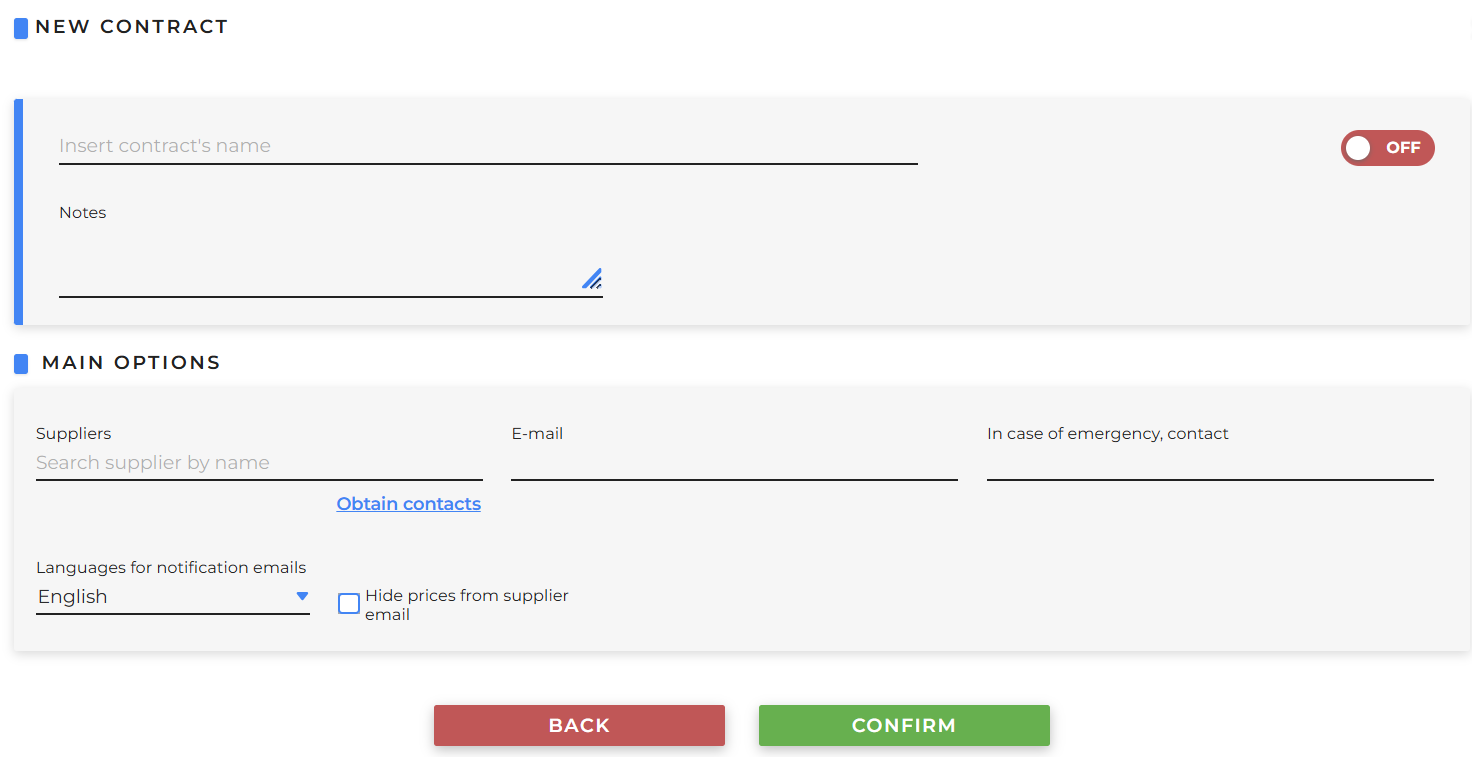Image resolution: width=1472 pixels, height=757 pixels.
Task: Click blue marker beside Main Options heading
Action: (21, 363)
